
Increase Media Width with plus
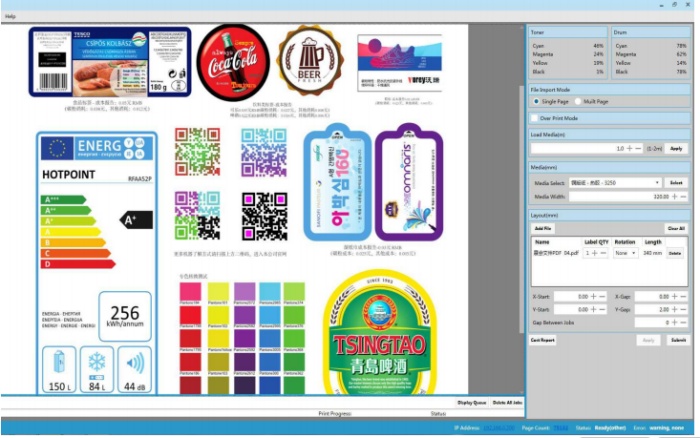675,196
